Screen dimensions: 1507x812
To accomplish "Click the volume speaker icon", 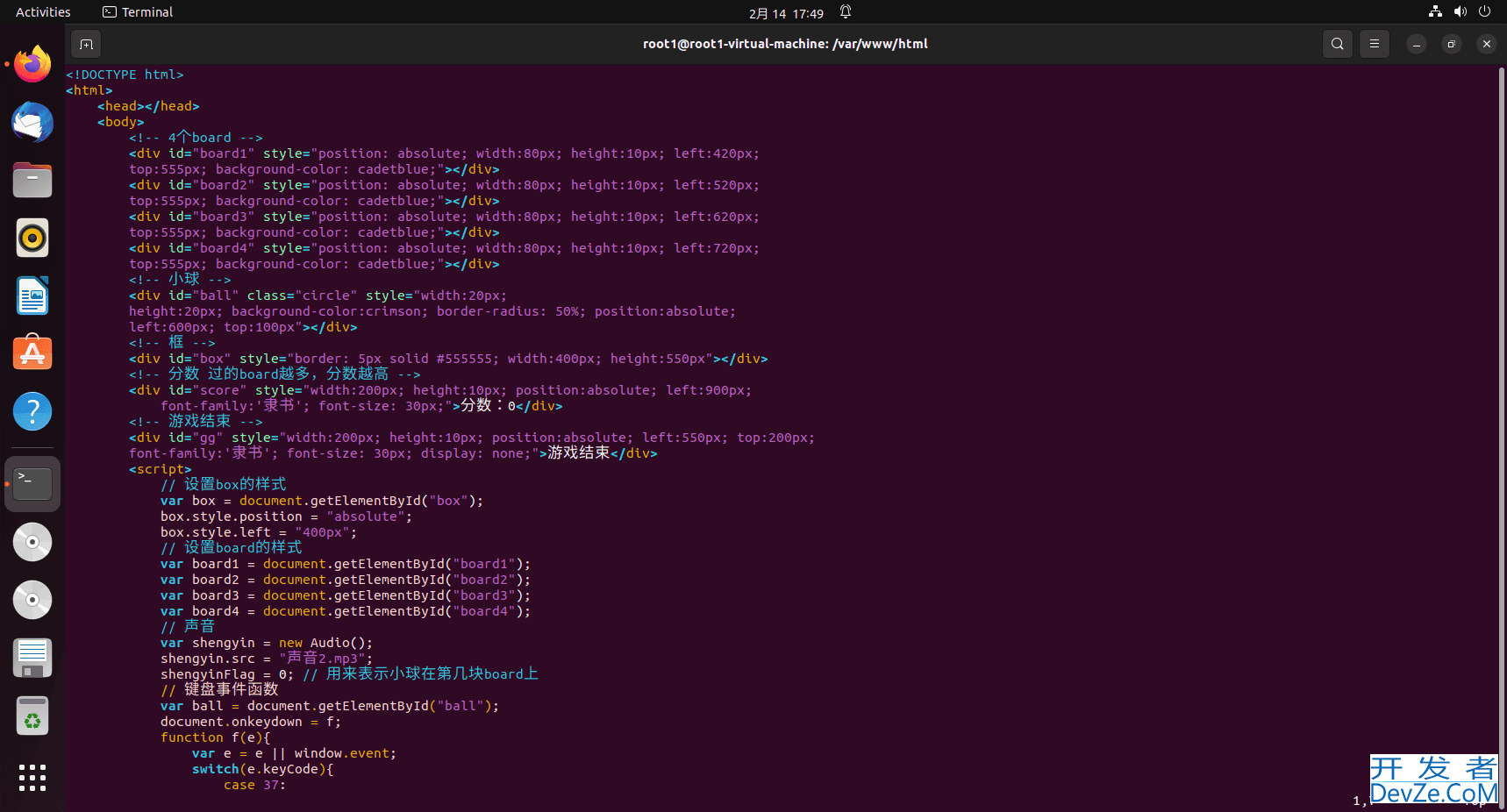I will 1460,12.
